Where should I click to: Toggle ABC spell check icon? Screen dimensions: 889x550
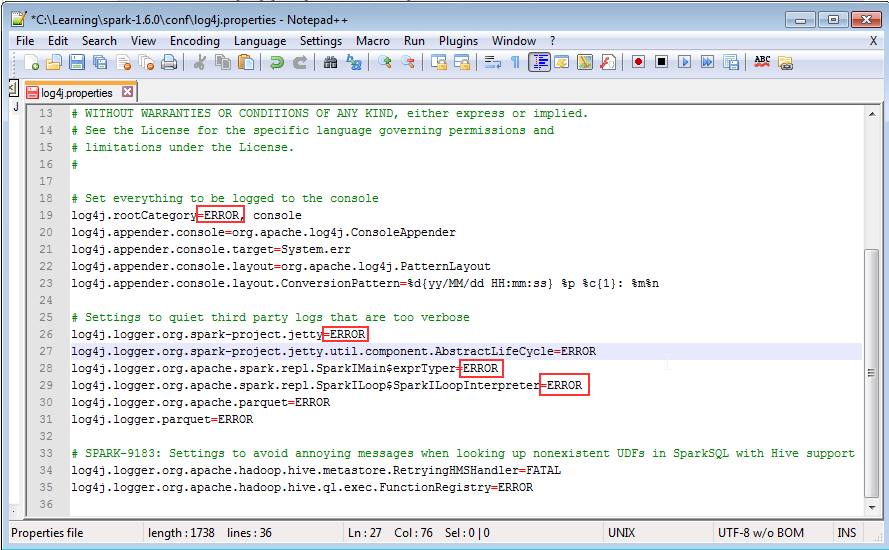pos(762,62)
